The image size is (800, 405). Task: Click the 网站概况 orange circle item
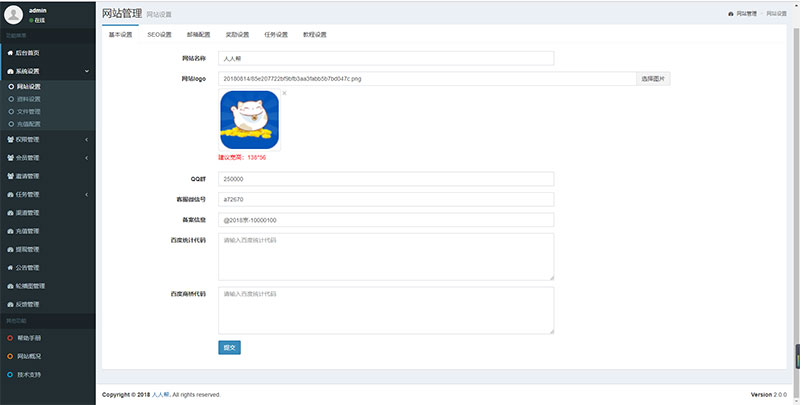pos(28,356)
